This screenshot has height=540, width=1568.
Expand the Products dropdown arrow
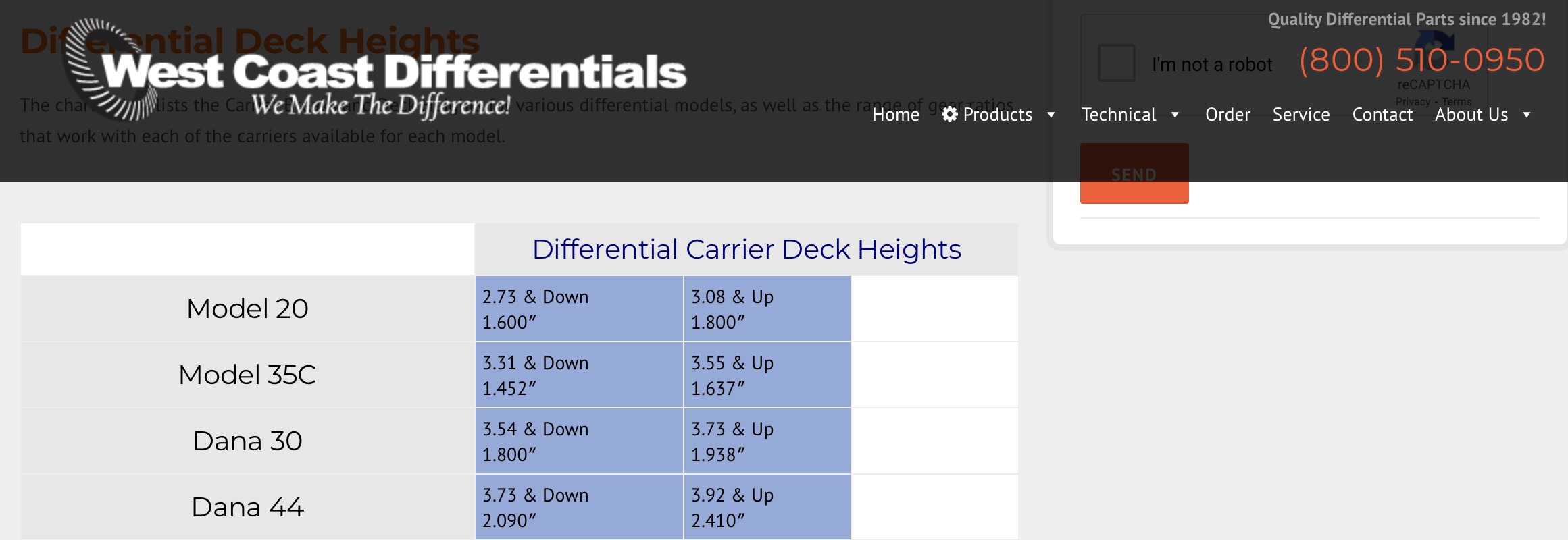tap(1051, 115)
